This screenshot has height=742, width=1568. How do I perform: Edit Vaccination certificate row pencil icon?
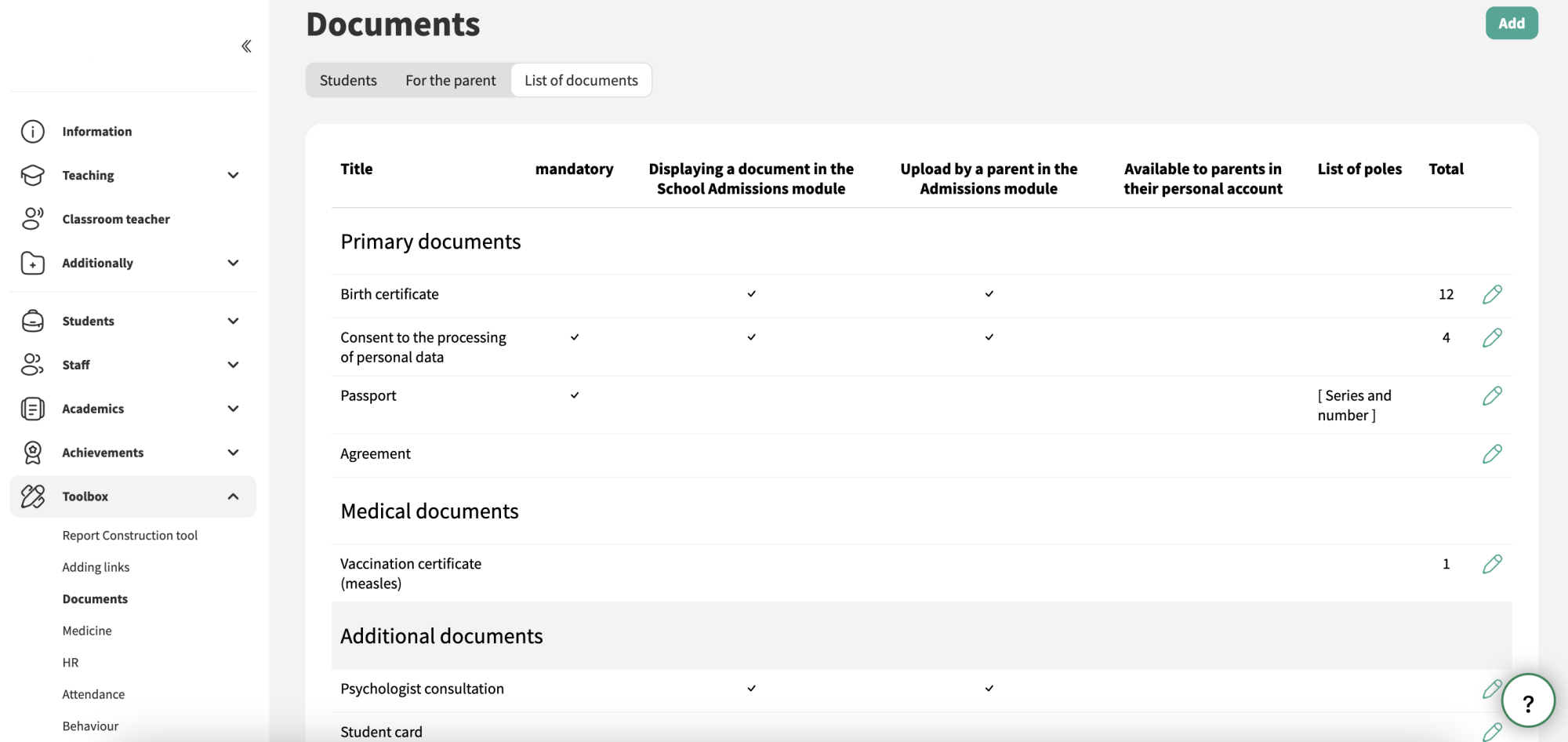1492,564
